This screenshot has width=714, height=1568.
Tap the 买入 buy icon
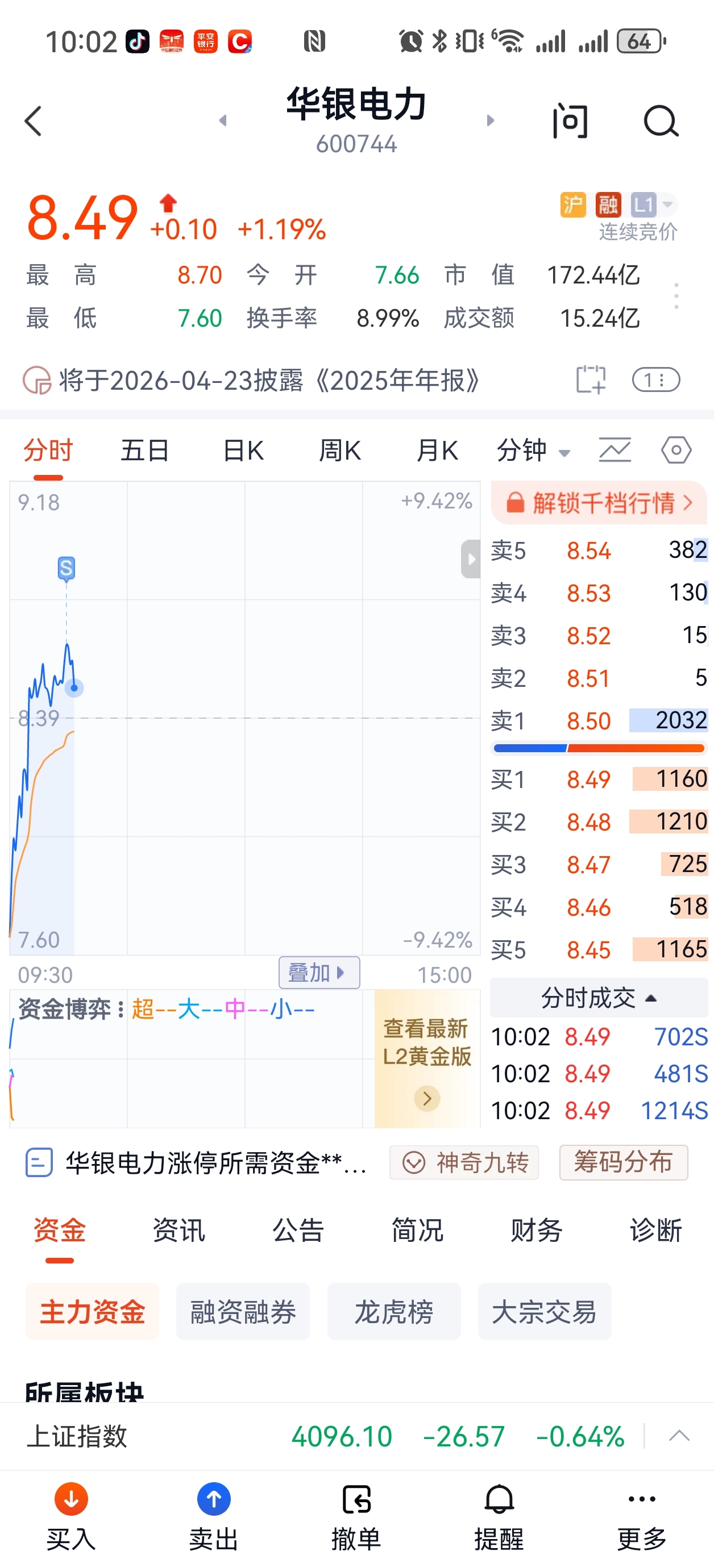[x=71, y=1499]
